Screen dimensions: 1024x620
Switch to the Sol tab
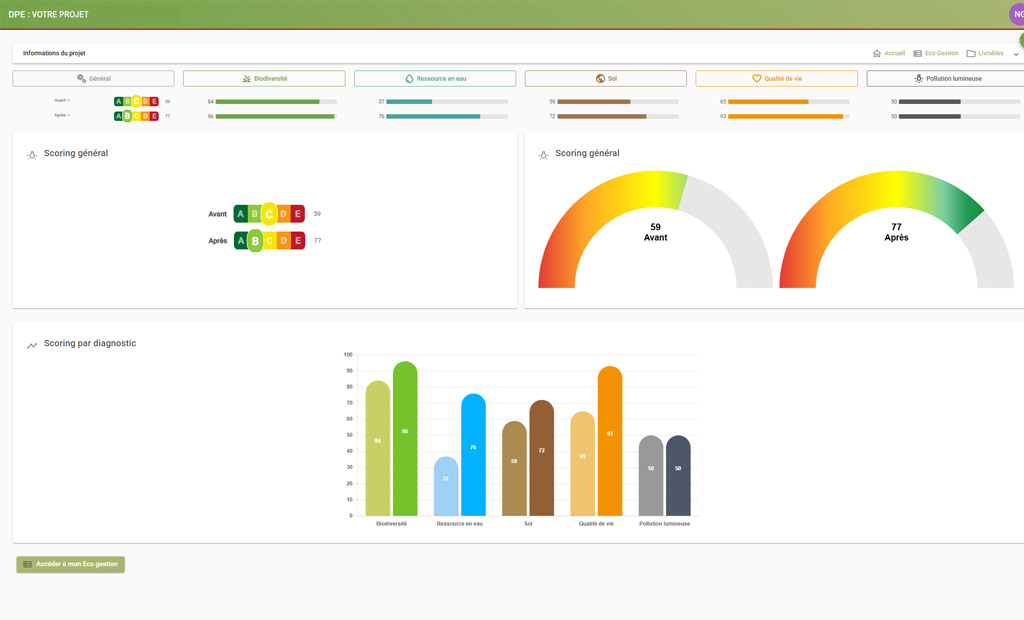point(605,78)
